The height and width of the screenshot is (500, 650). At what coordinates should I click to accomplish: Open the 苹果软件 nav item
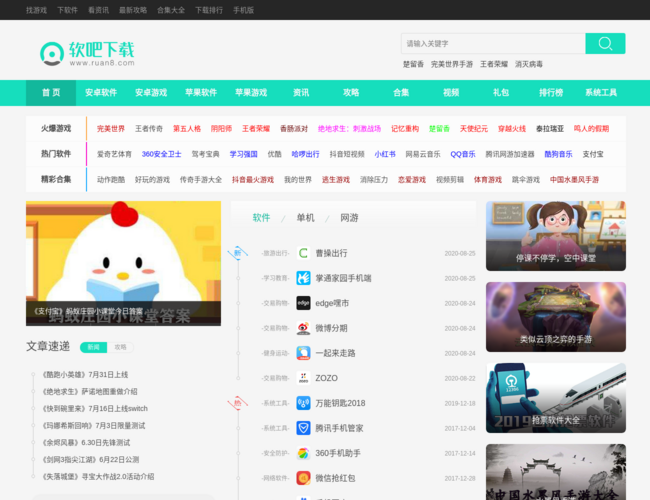[201, 92]
